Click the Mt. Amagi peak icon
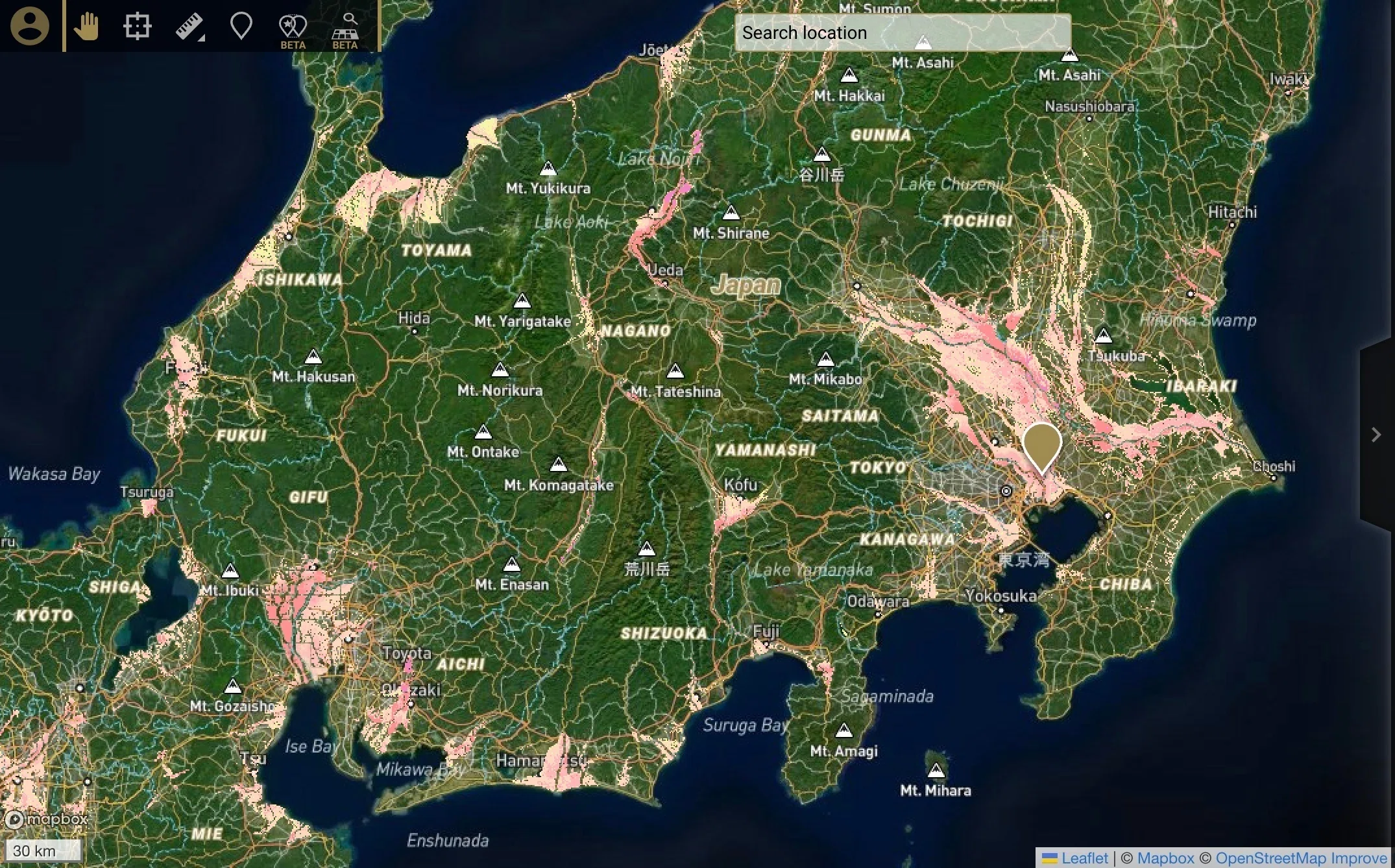Viewport: 1395px width, 868px height. tap(843, 730)
